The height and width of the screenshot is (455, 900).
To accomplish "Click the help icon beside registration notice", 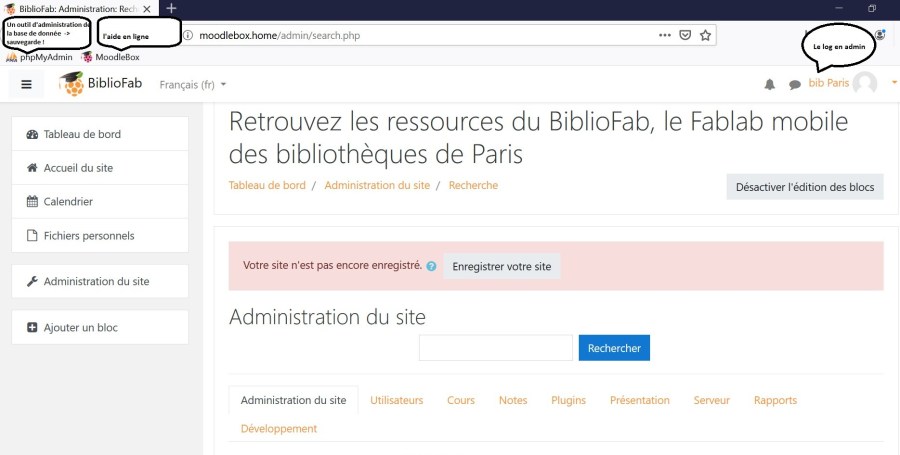I will [431, 267].
